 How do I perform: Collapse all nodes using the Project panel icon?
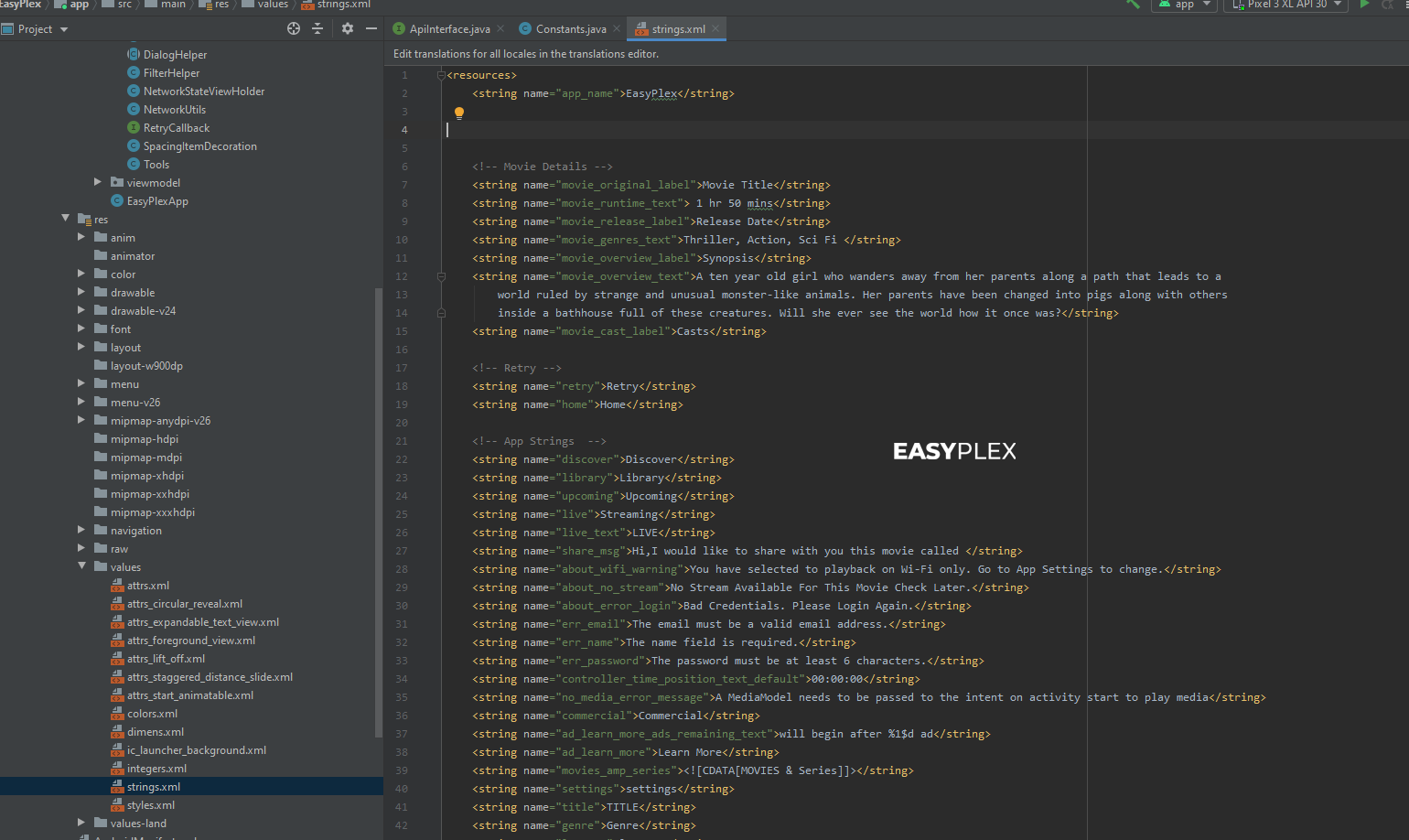[x=317, y=28]
